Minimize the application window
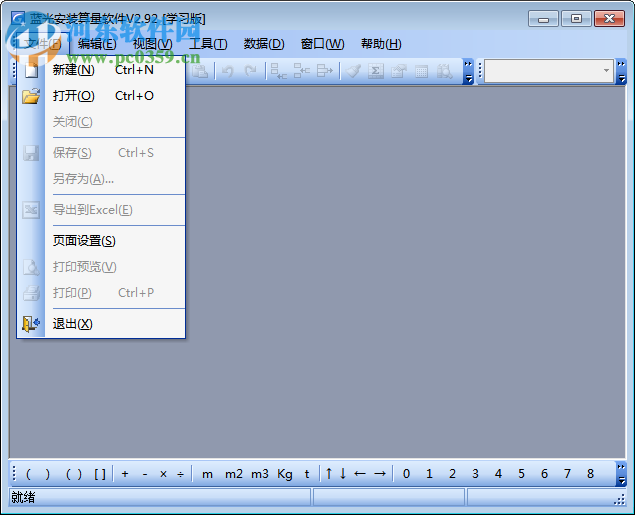This screenshot has width=635, height=515. pyautogui.click(x=543, y=19)
